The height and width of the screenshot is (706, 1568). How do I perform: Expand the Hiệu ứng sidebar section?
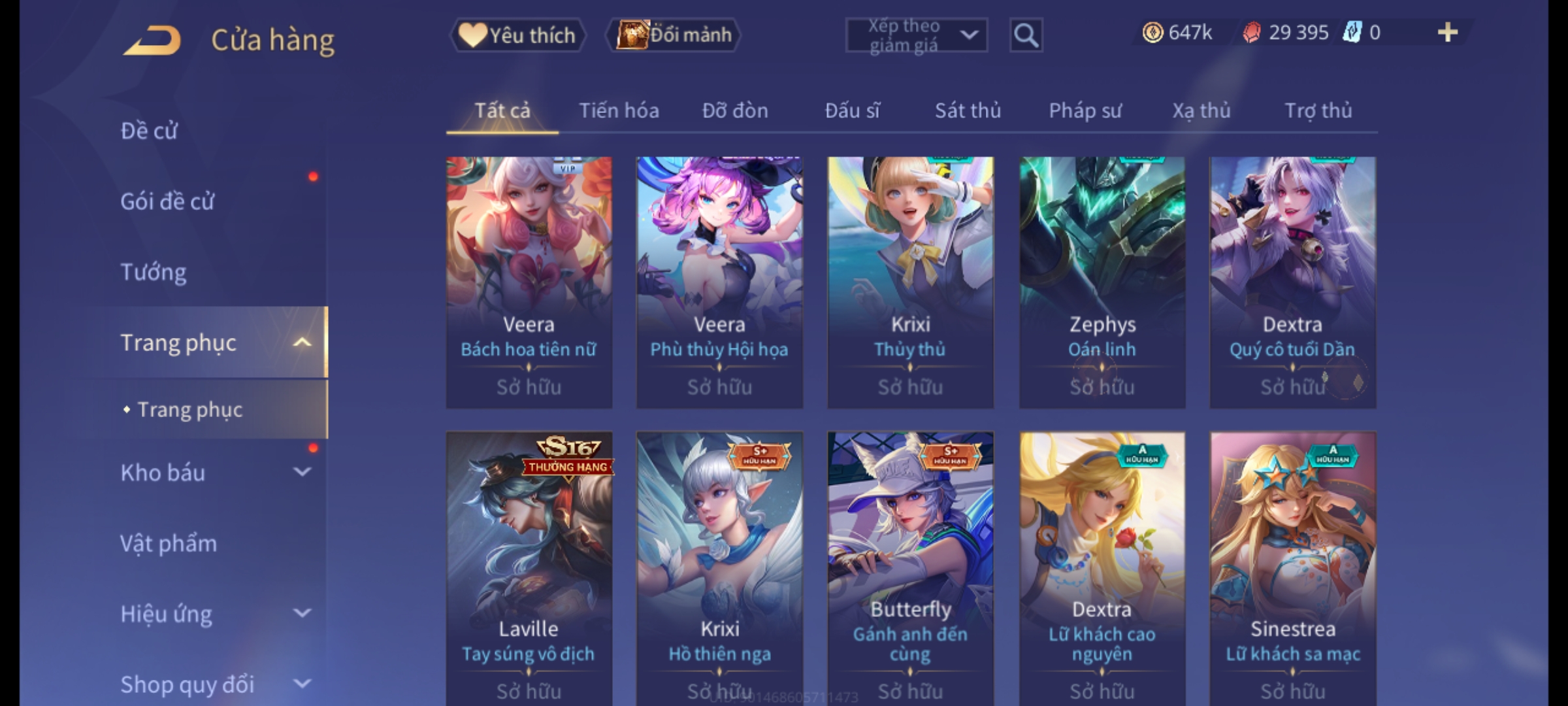coord(302,613)
